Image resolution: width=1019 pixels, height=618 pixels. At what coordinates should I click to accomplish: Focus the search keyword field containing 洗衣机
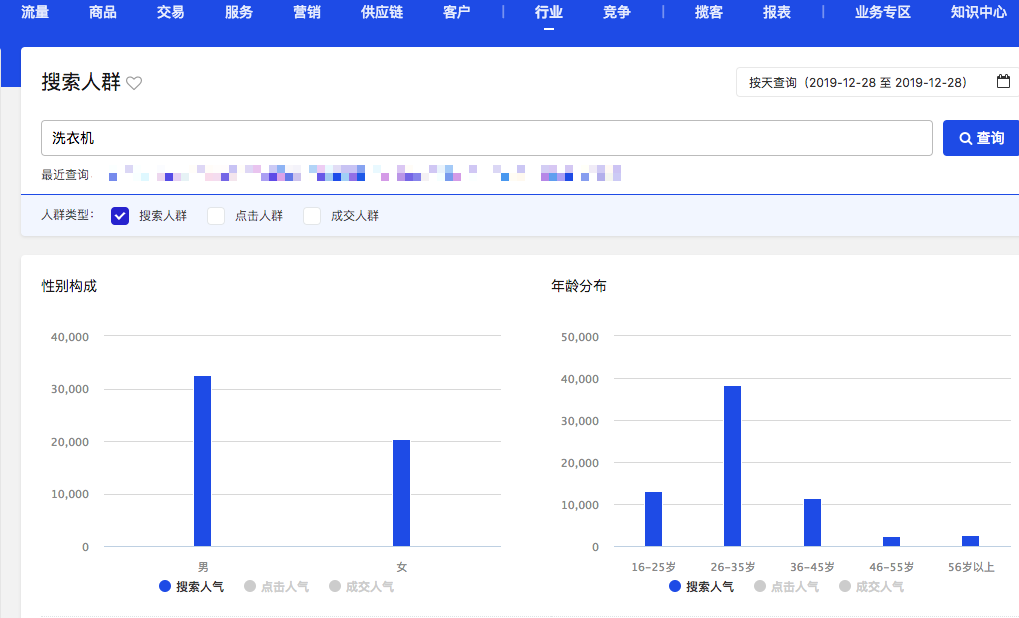click(486, 138)
